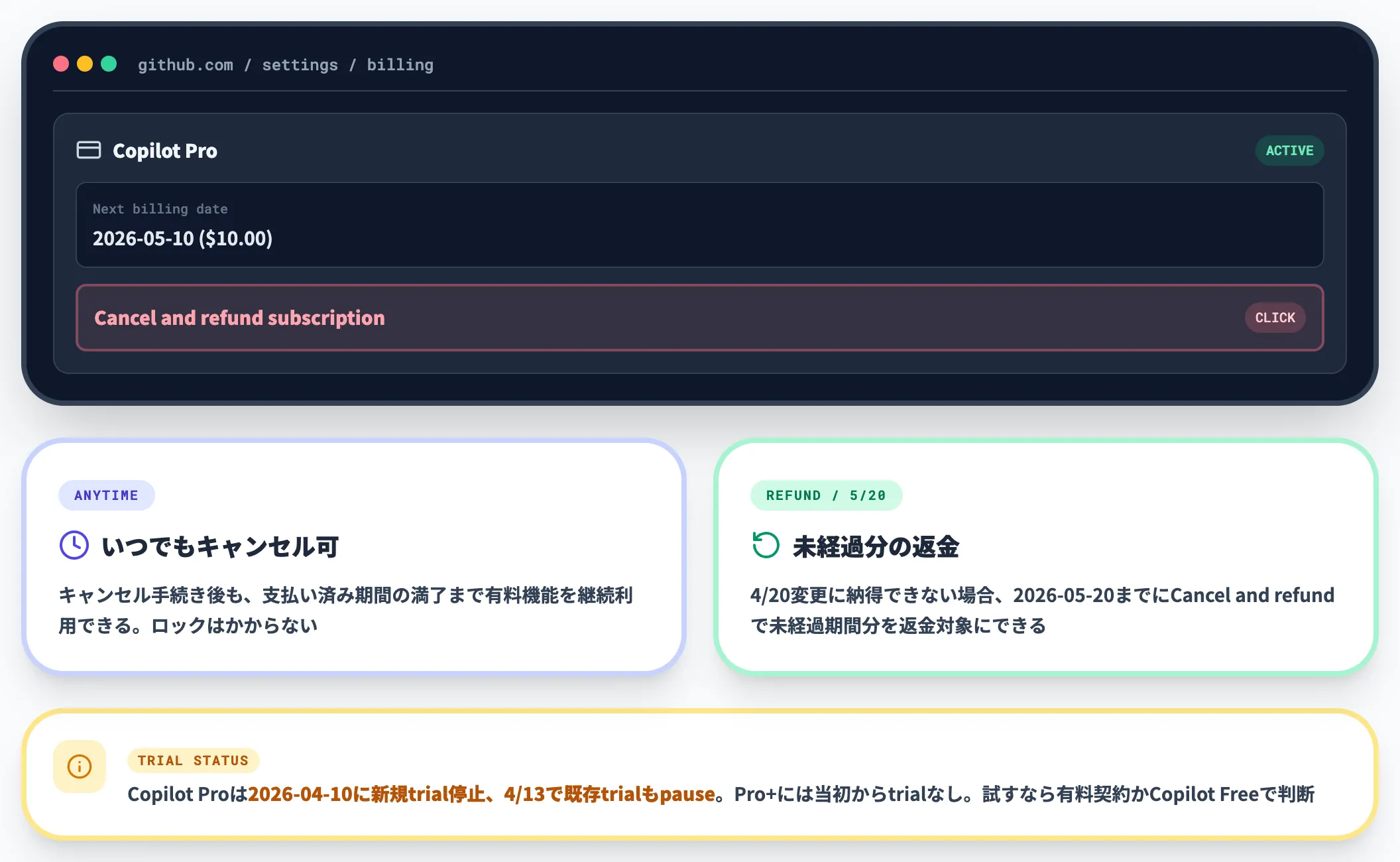Click the info icon in Trial Status card

point(80,767)
